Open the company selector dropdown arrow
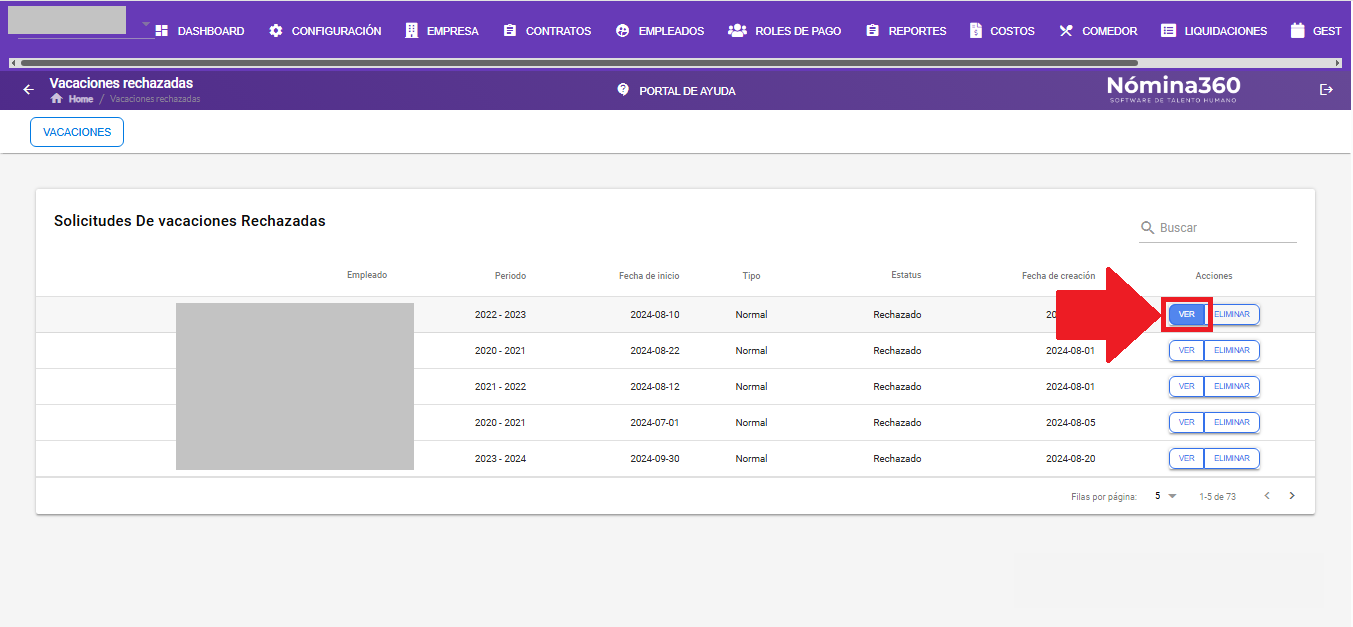The image size is (1353, 627). click(146, 23)
